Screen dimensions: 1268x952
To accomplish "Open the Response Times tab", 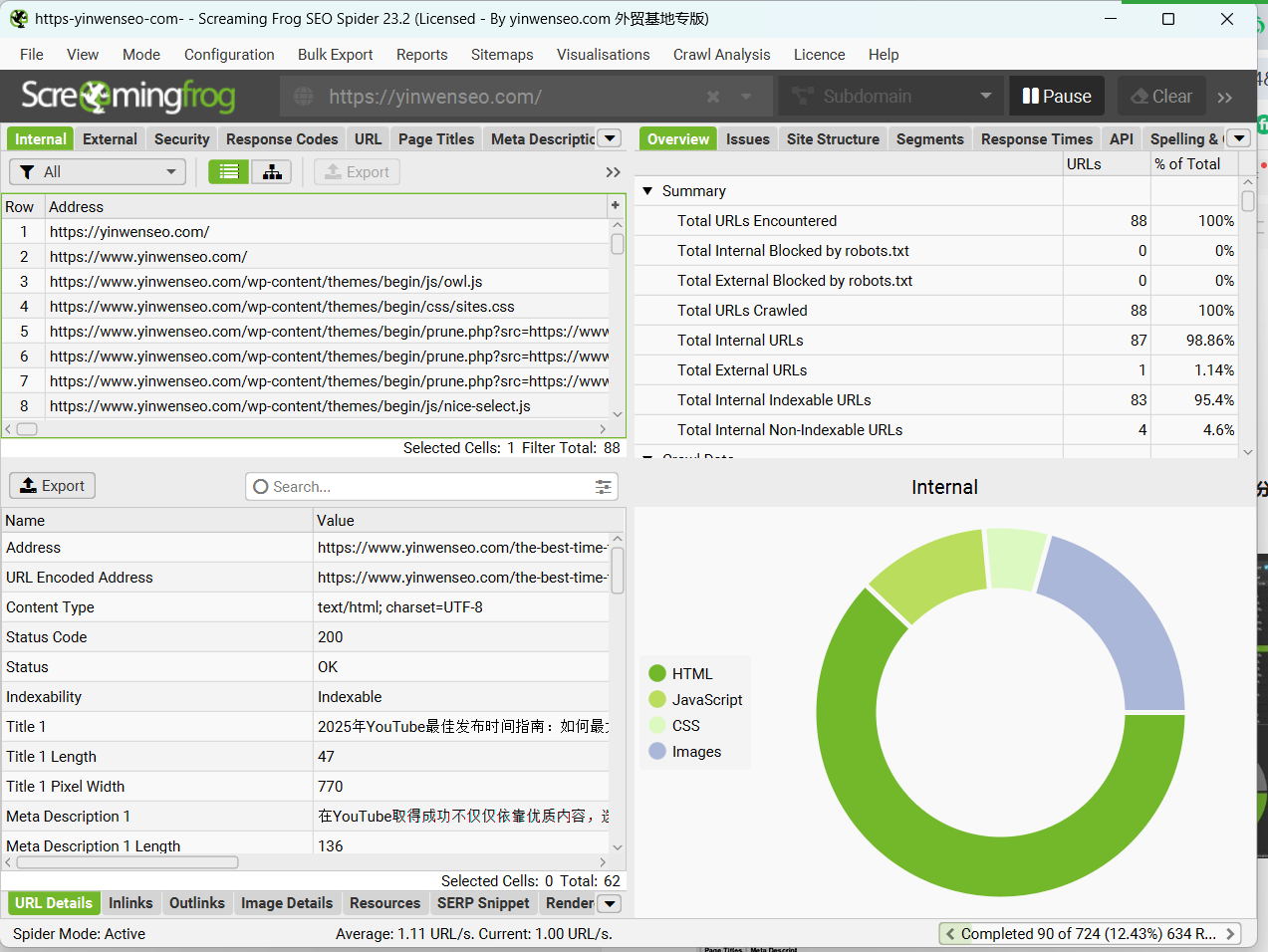I will pos(1037,139).
